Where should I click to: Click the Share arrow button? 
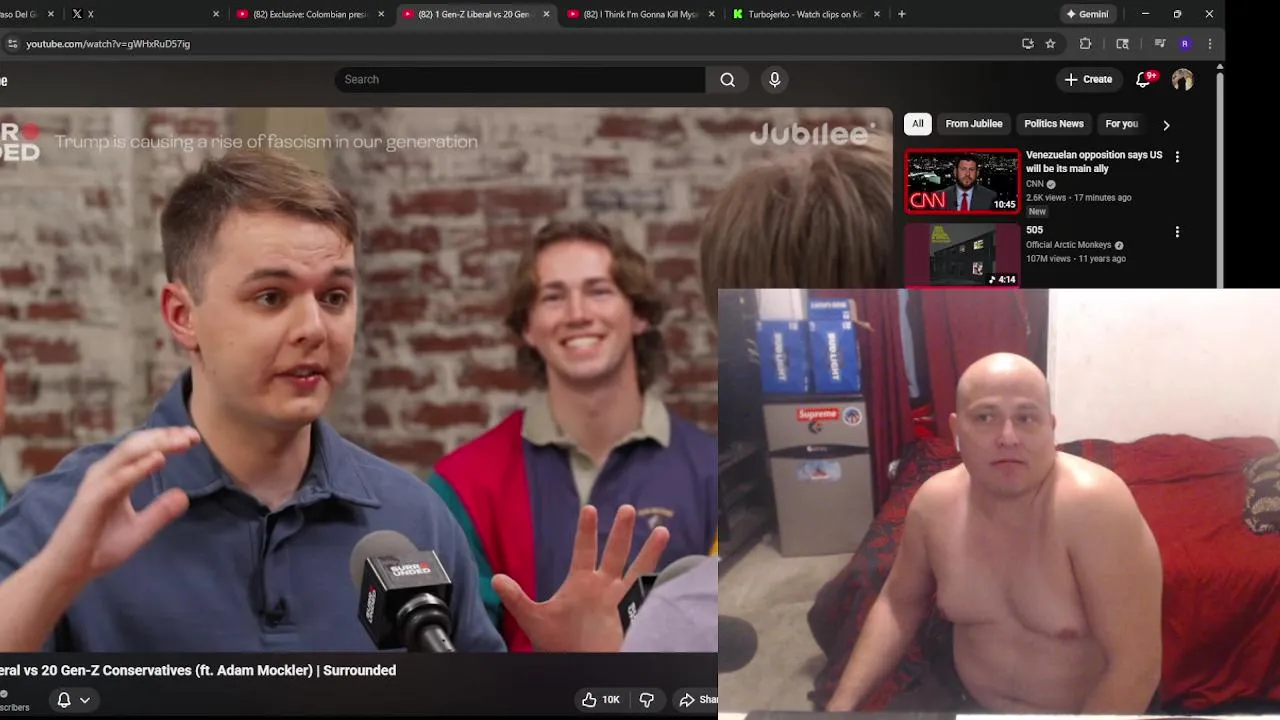point(698,700)
